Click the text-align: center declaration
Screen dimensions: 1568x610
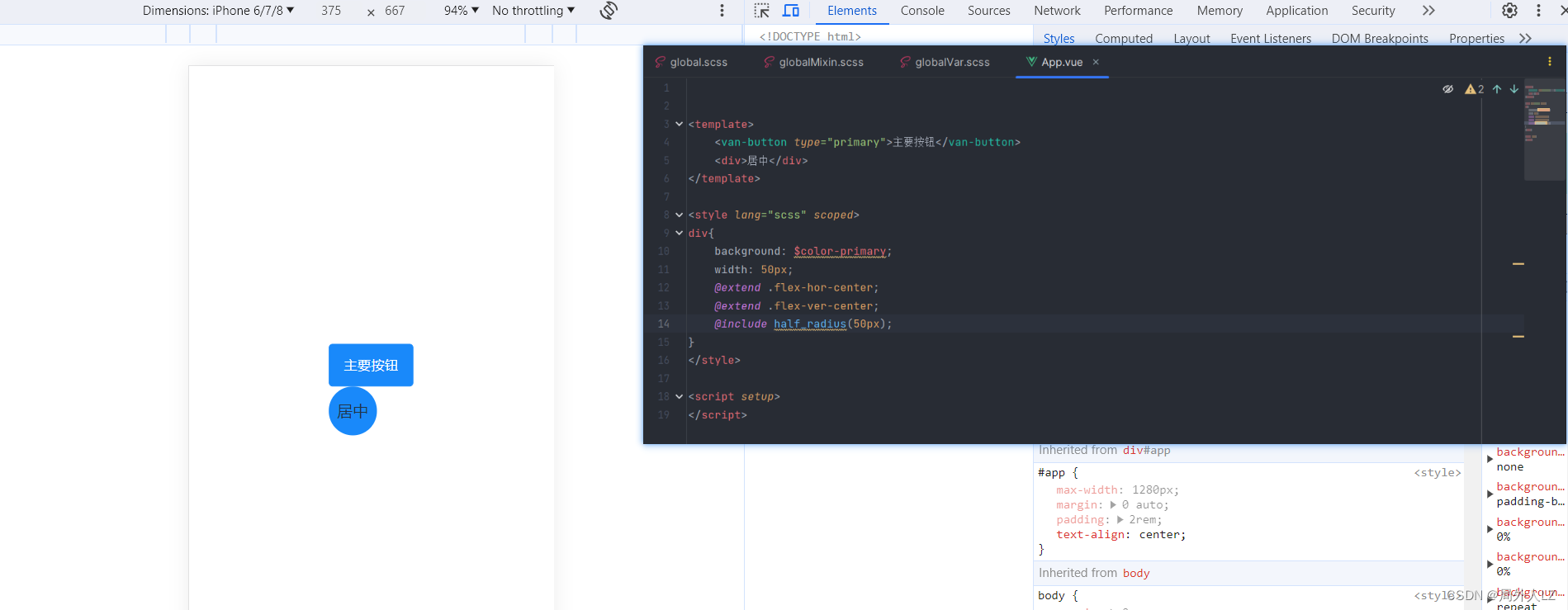pyautogui.click(x=1120, y=535)
